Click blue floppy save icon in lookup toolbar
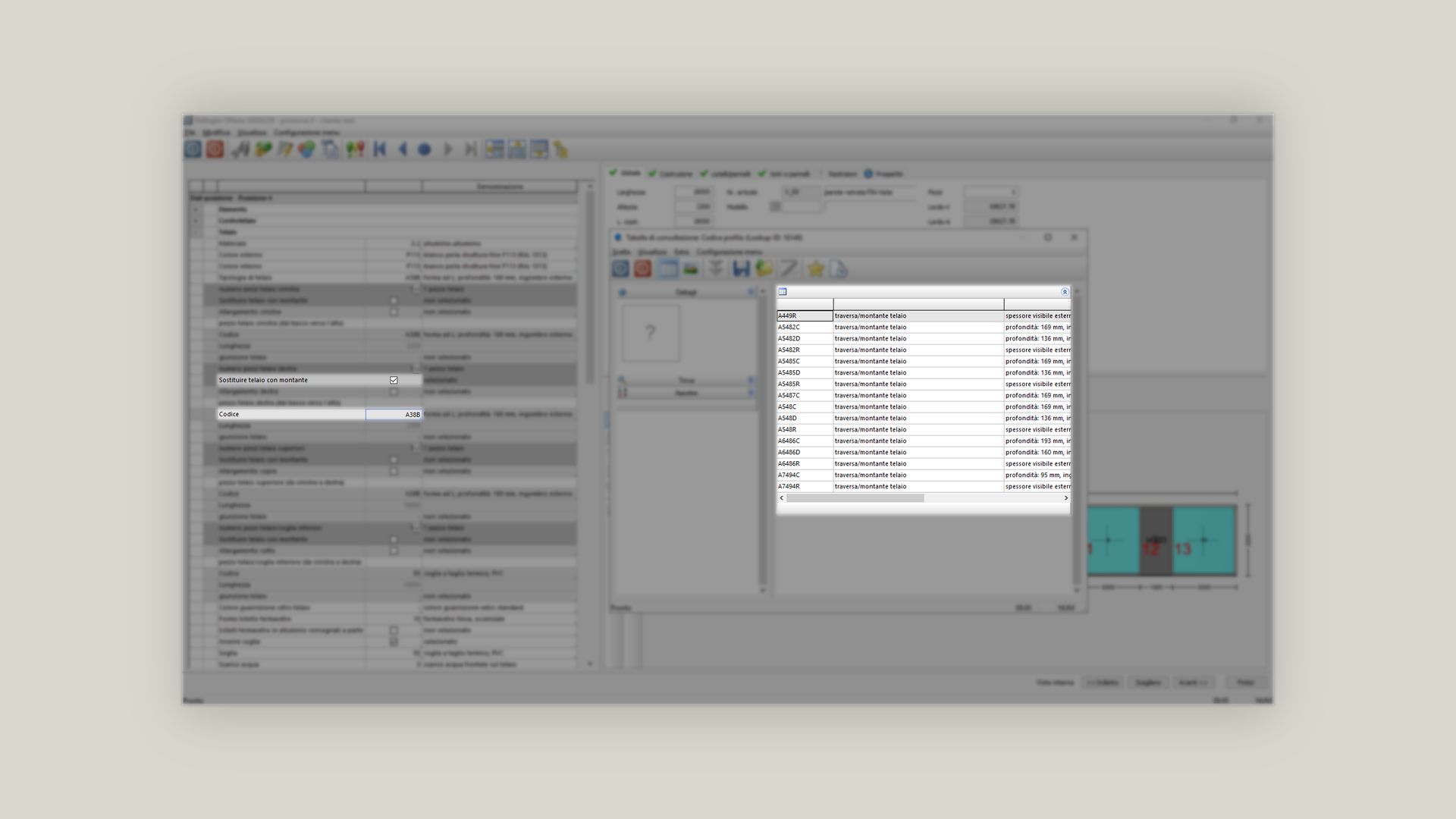This screenshot has width=1456, height=819. [x=741, y=268]
